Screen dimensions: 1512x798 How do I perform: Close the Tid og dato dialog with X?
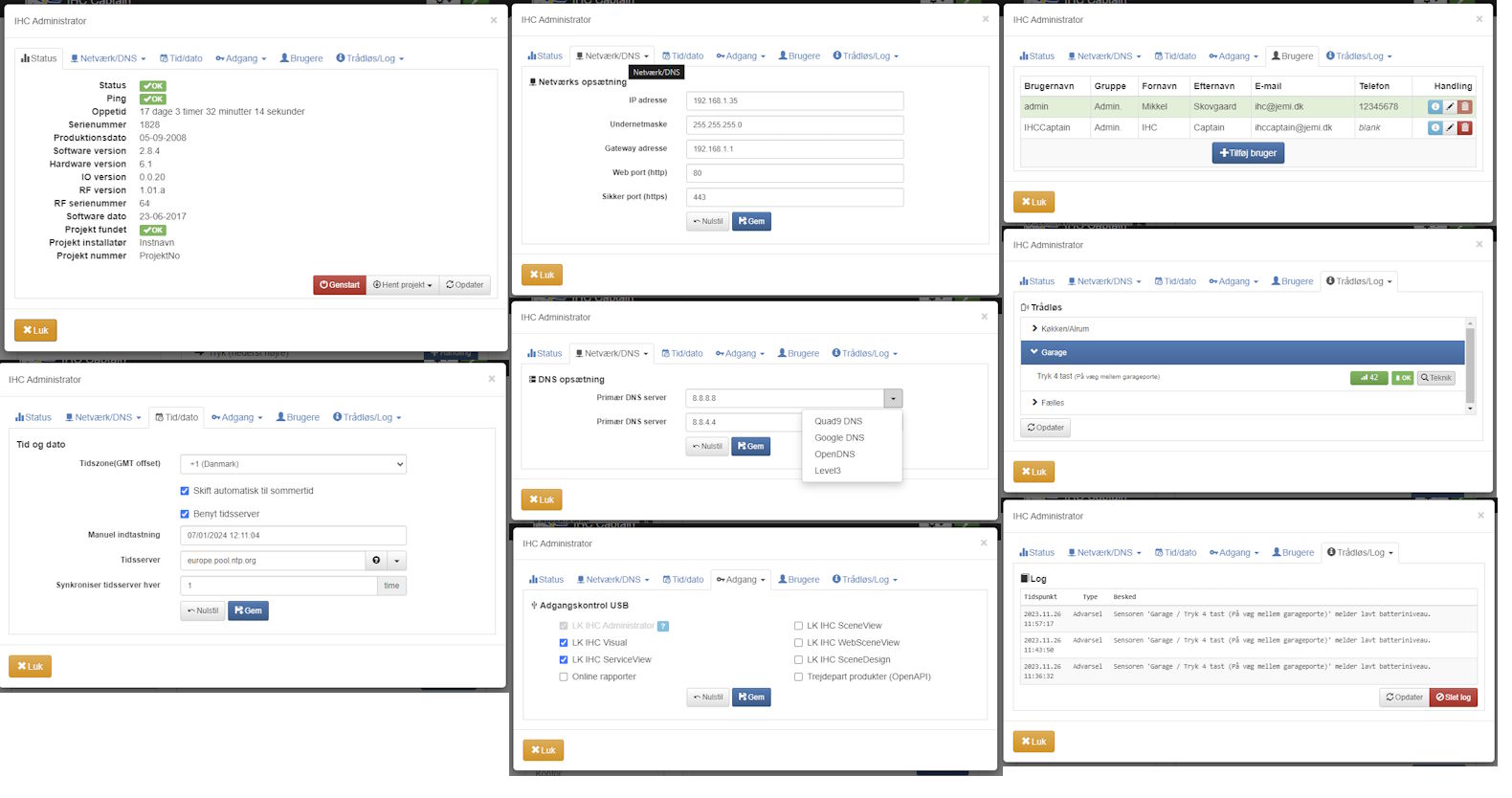[x=492, y=379]
